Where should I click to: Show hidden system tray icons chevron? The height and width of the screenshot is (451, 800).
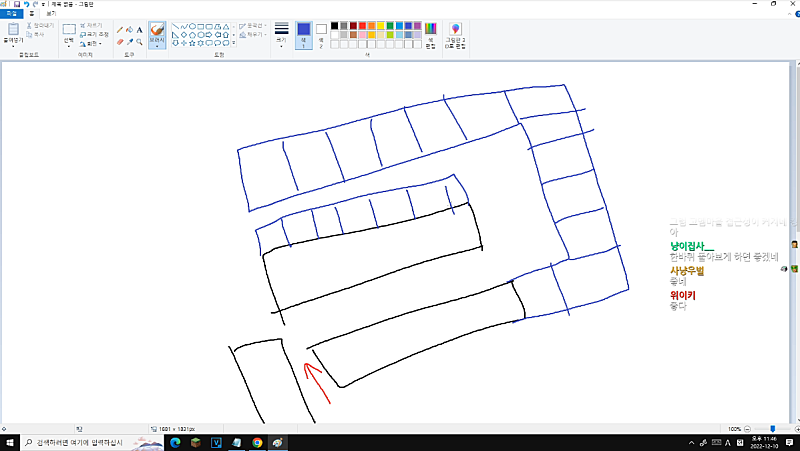point(691,443)
